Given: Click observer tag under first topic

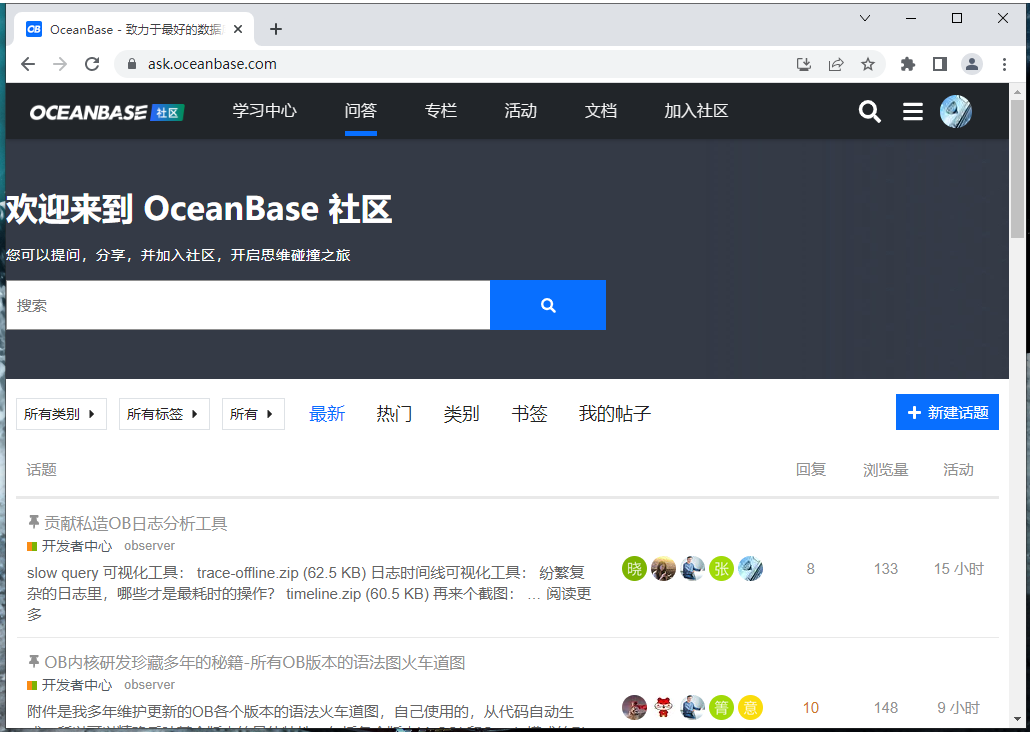Looking at the screenshot, I should pos(150,545).
